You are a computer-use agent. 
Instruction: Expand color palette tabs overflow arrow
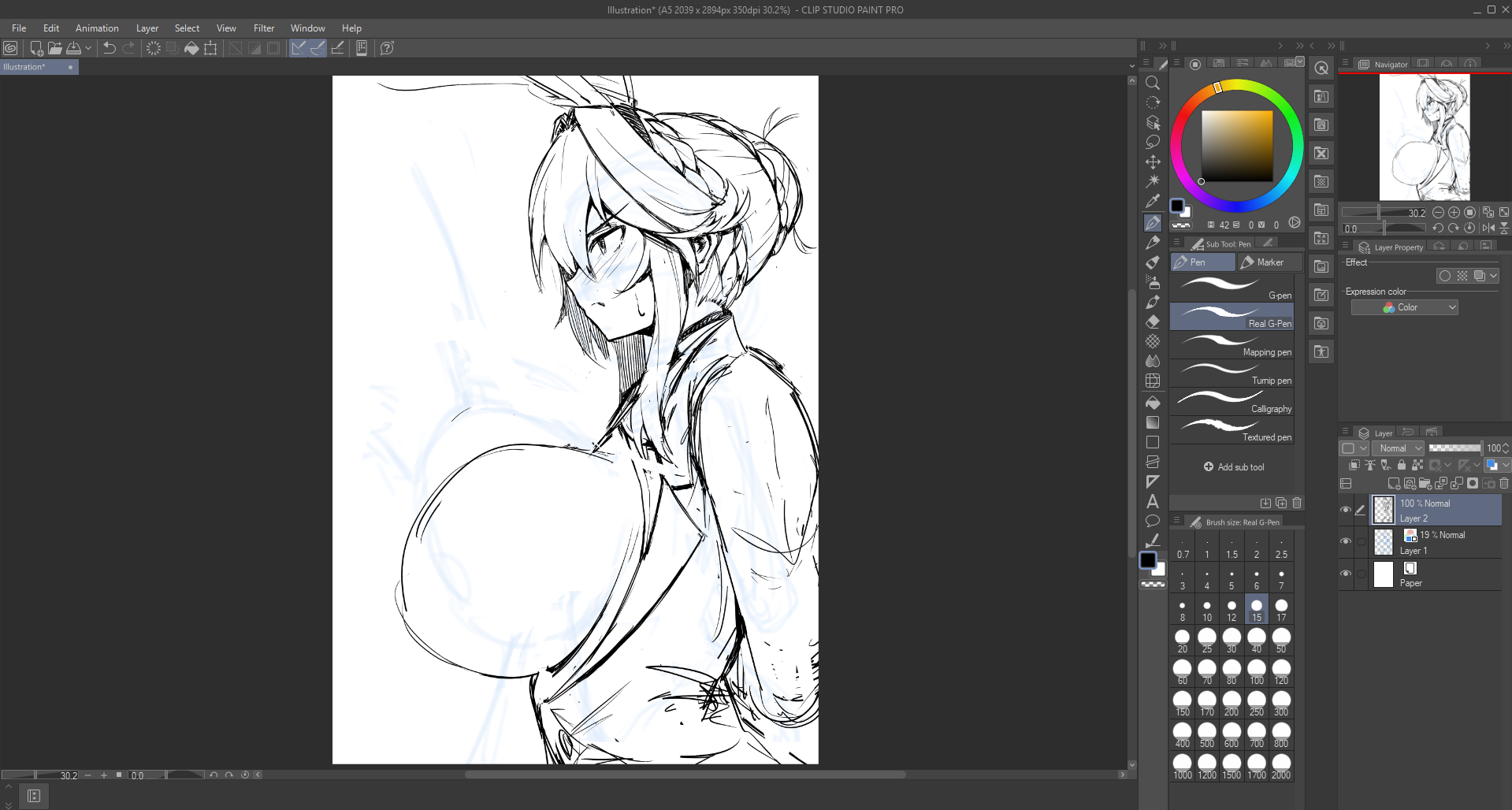(1298, 62)
